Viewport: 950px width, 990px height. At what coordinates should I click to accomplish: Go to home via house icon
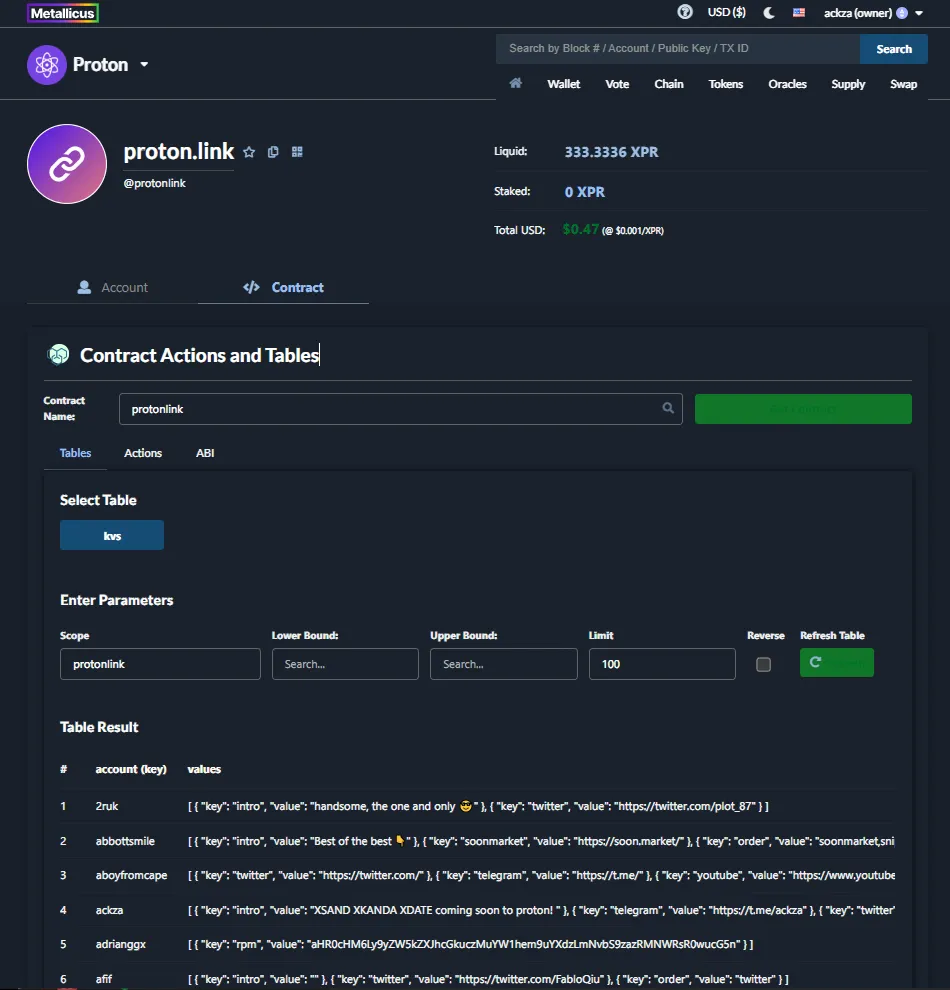click(x=516, y=83)
